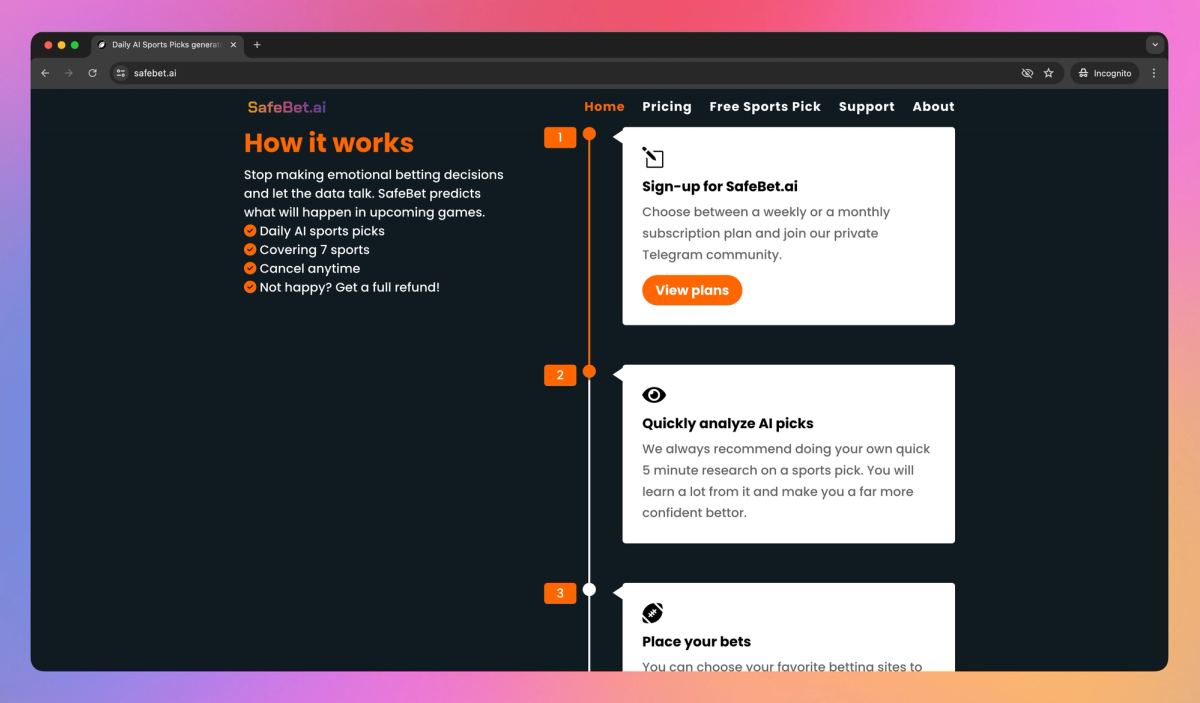
Task: Bookmark this page with star icon
Action: (1049, 73)
